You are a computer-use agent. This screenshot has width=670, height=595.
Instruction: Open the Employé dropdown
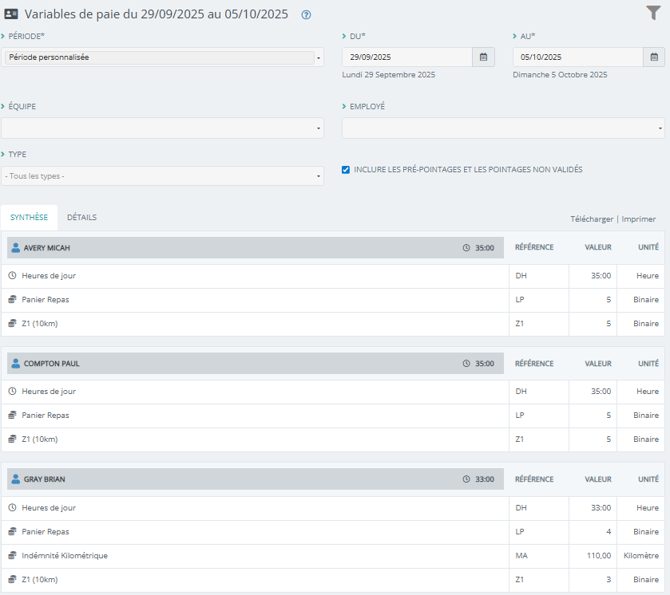pos(502,128)
